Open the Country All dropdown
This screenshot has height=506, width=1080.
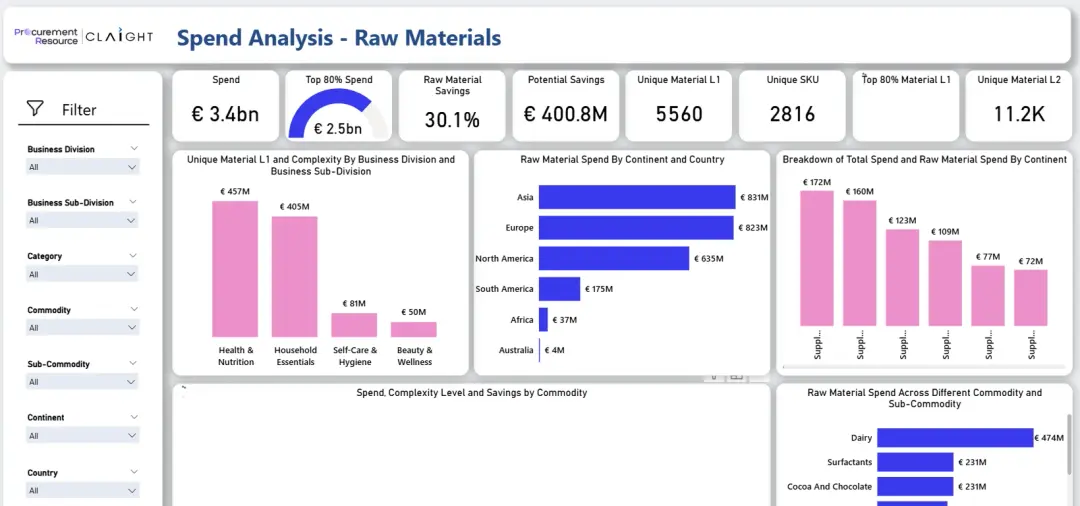pyautogui.click(x=83, y=490)
